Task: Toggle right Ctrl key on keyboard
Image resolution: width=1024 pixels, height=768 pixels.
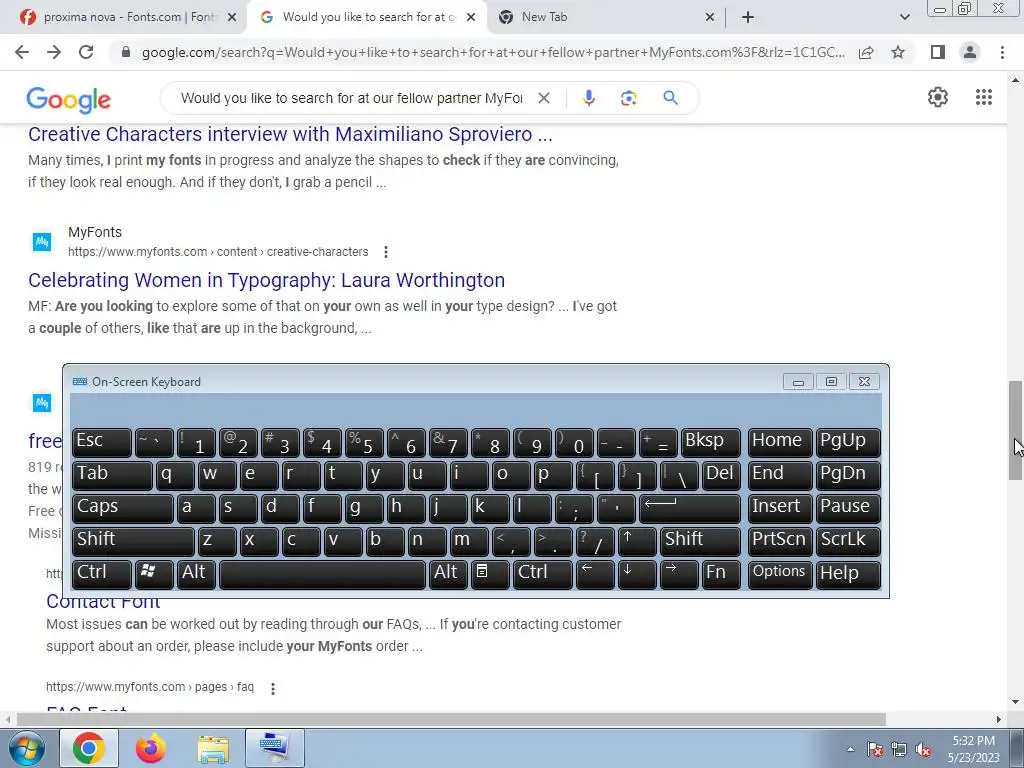Action: (x=543, y=574)
